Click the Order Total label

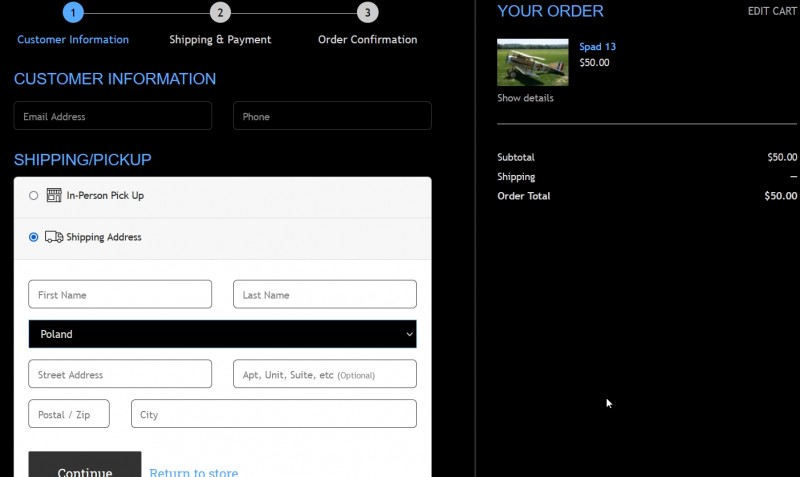click(523, 196)
